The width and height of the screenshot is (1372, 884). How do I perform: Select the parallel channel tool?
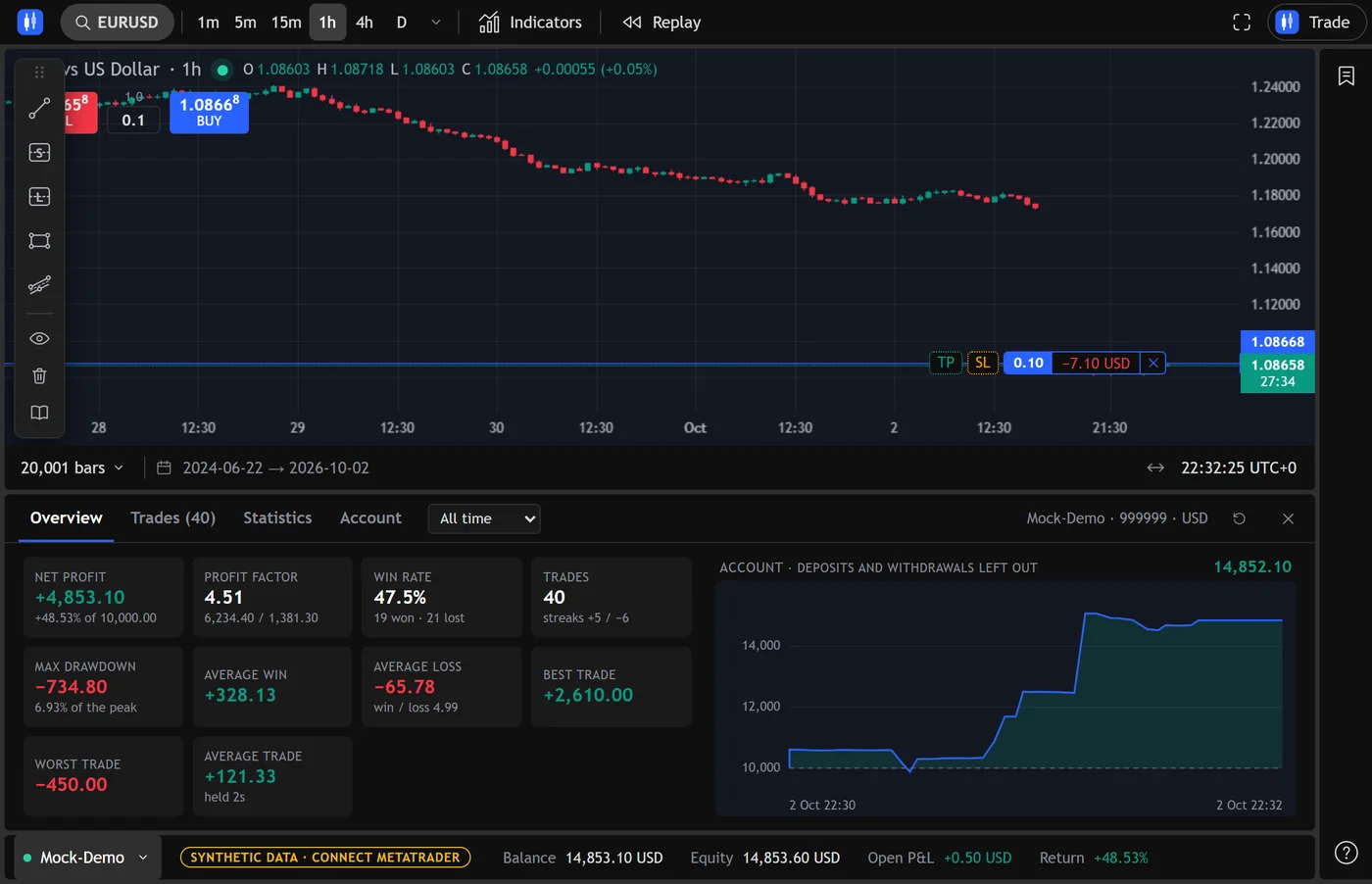[39, 285]
